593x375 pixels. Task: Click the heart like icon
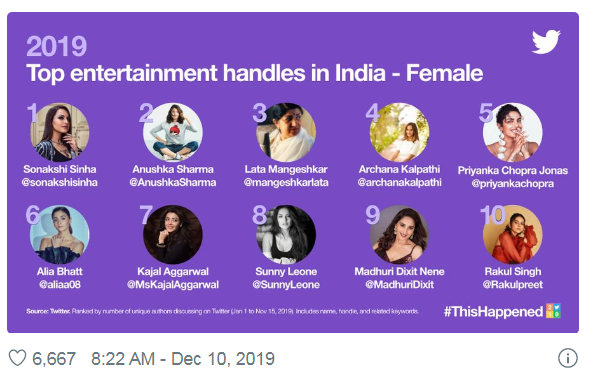tap(17, 358)
